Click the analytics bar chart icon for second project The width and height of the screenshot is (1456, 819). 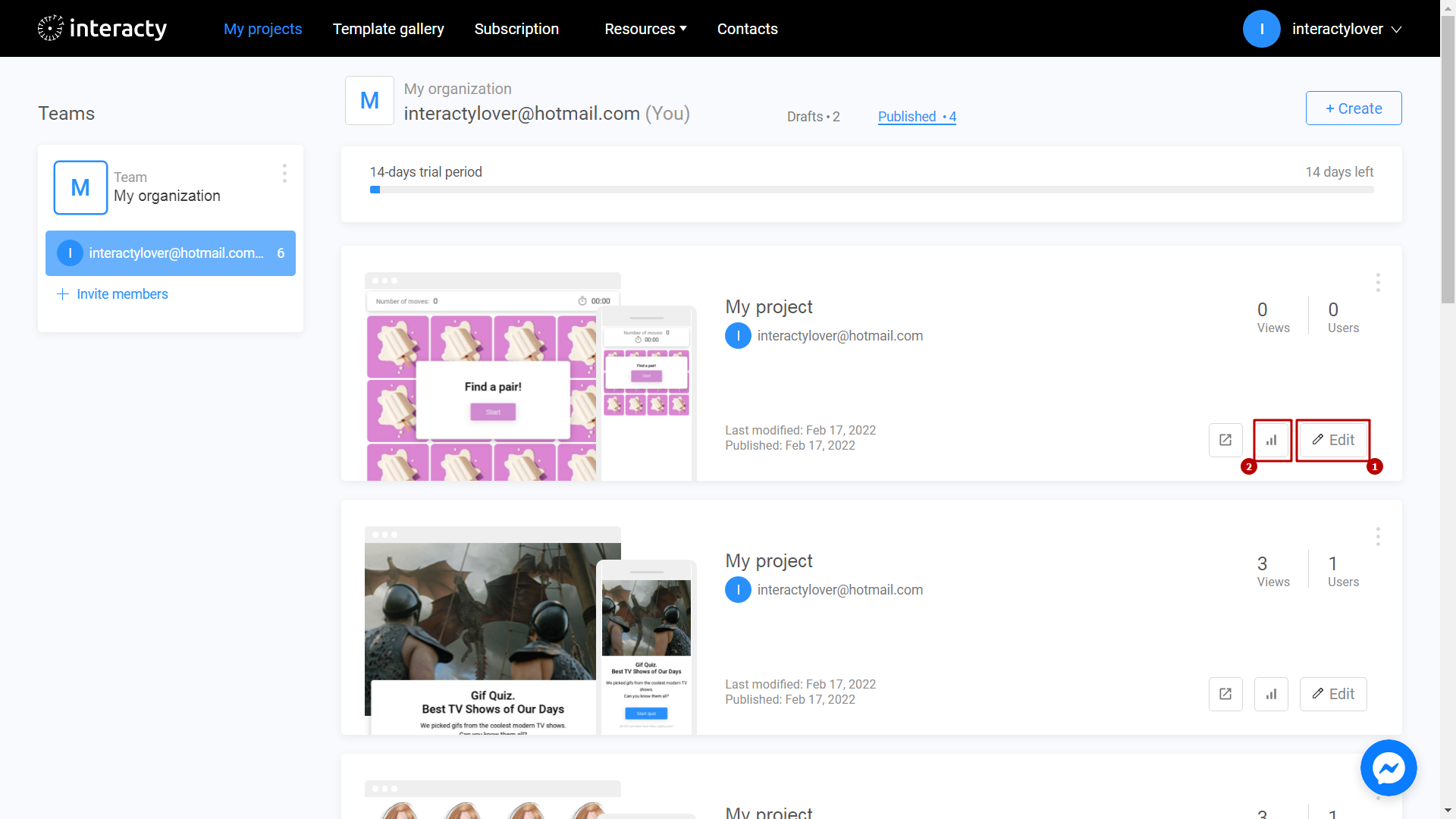pyautogui.click(x=1272, y=694)
